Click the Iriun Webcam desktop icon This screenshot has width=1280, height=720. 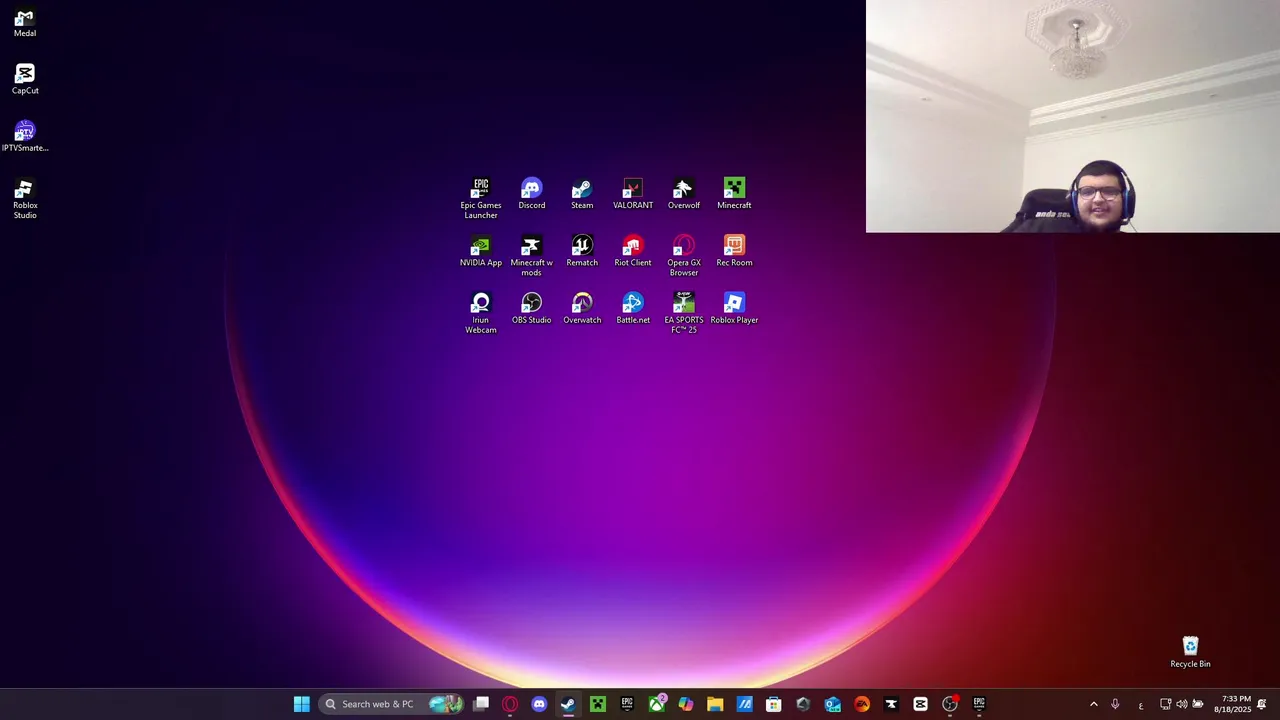(481, 313)
